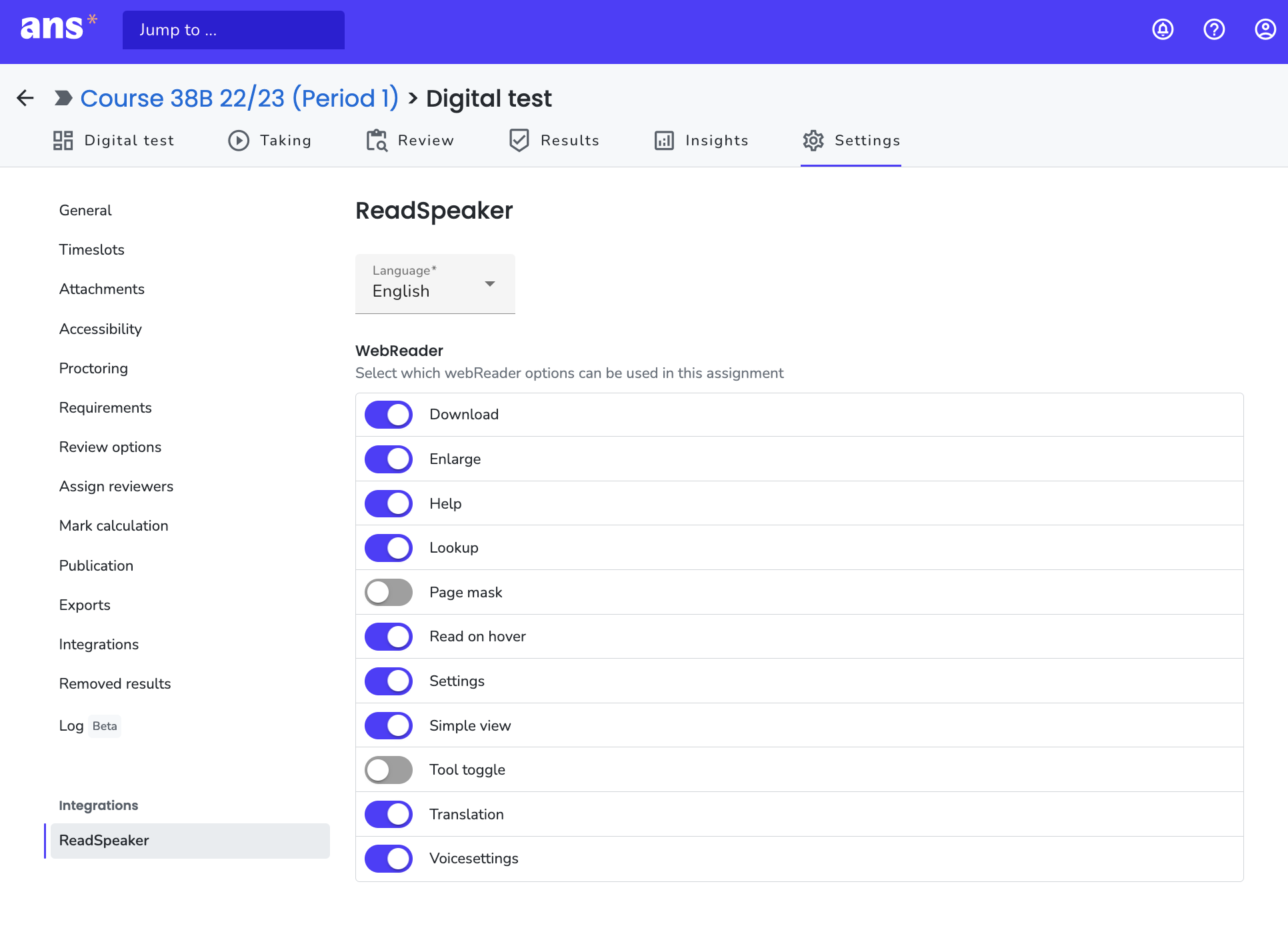Enable the Page mask toggle
The width and height of the screenshot is (1288, 928).
[x=389, y=592]
